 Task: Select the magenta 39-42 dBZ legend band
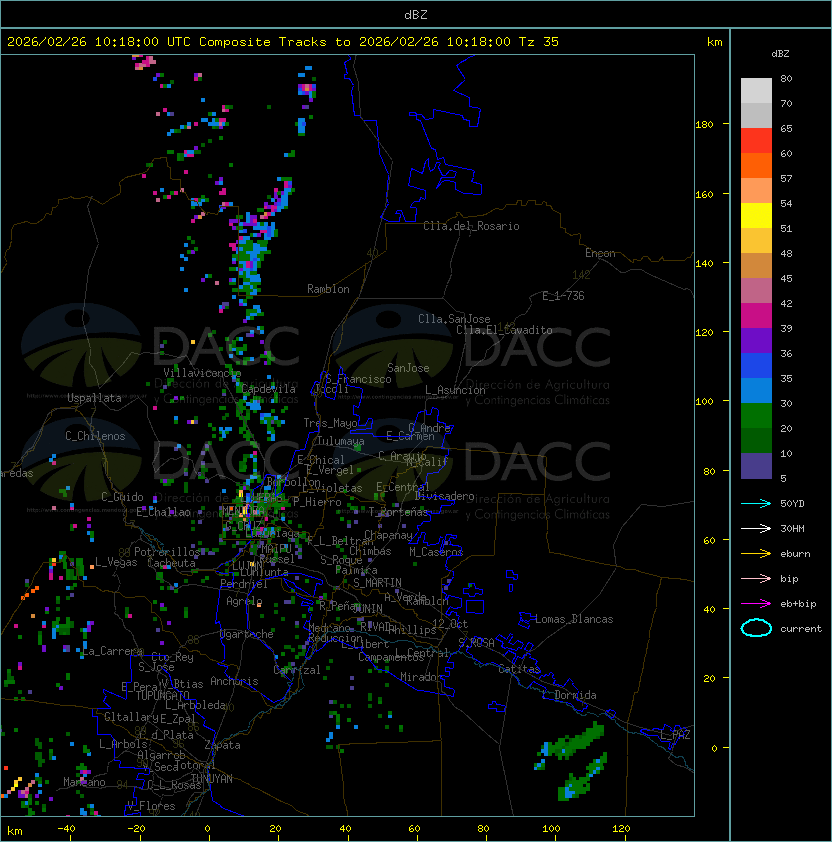coord(756,316)
